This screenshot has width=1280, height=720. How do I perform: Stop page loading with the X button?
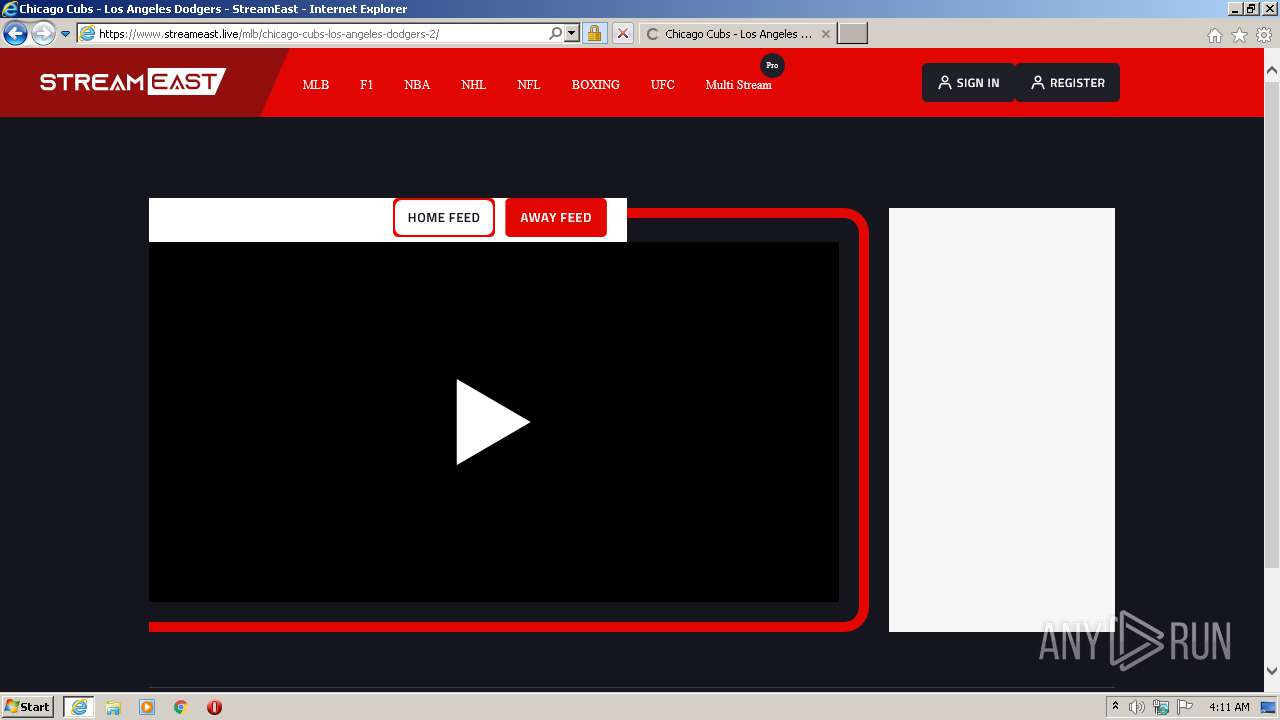pos(623,33)
